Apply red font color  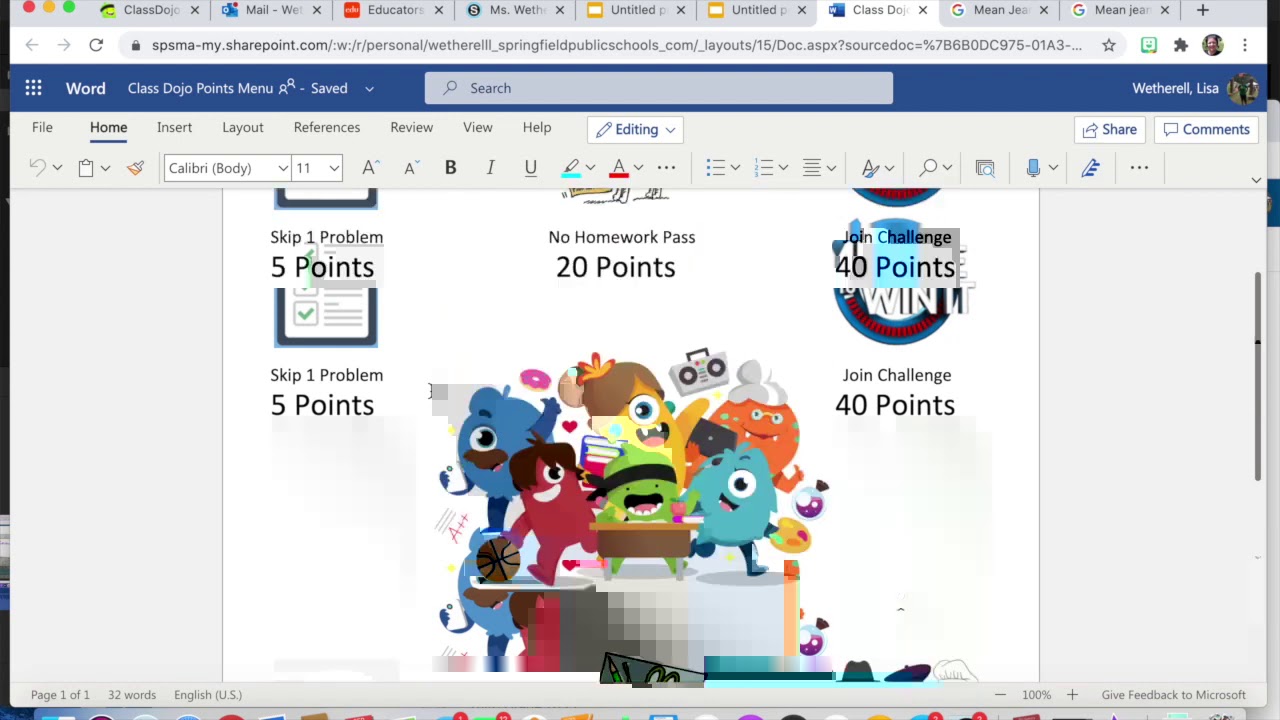[x=619, y=168]
